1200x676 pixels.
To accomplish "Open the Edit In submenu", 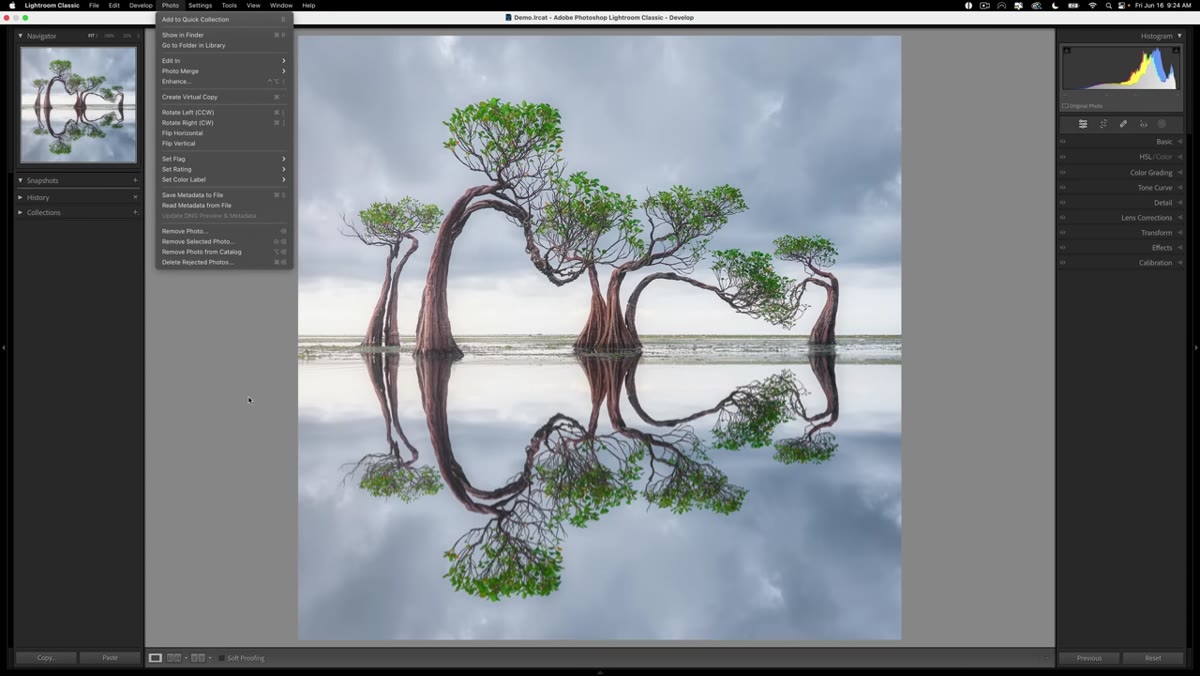I will click(x=224, y=61).
